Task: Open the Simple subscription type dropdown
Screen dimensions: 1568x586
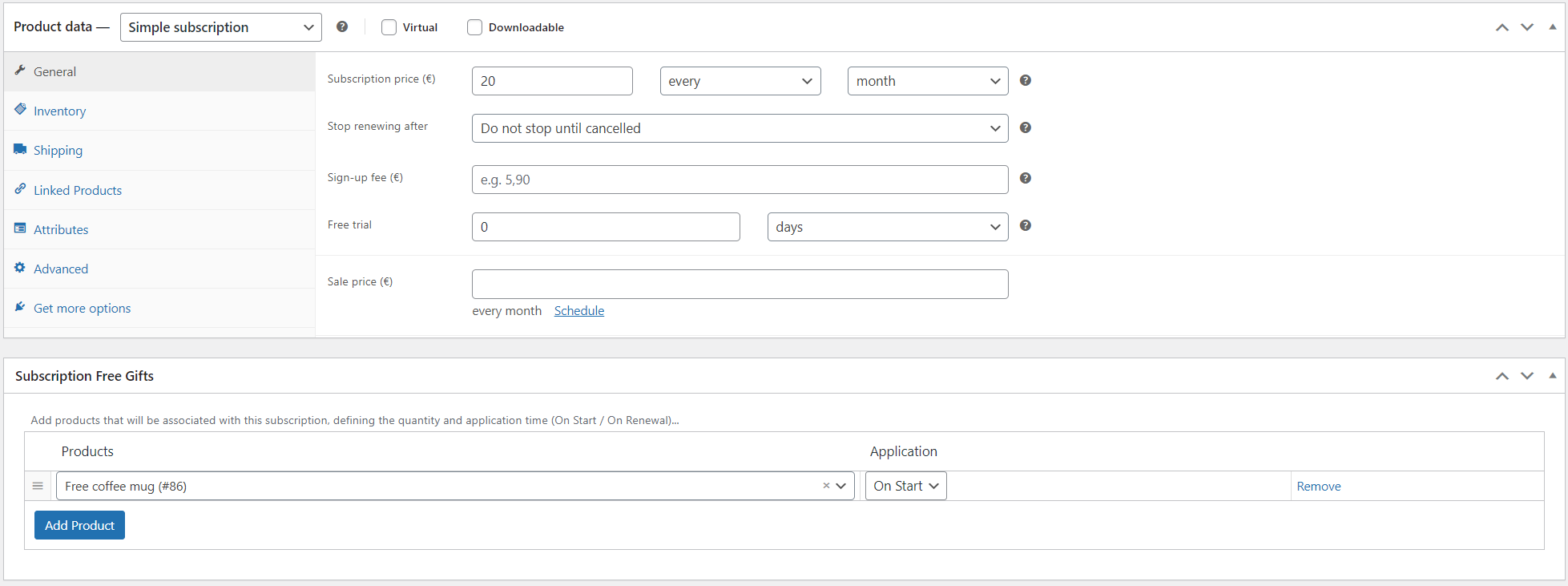Action: pyautogui.click(x=220, y=27)
